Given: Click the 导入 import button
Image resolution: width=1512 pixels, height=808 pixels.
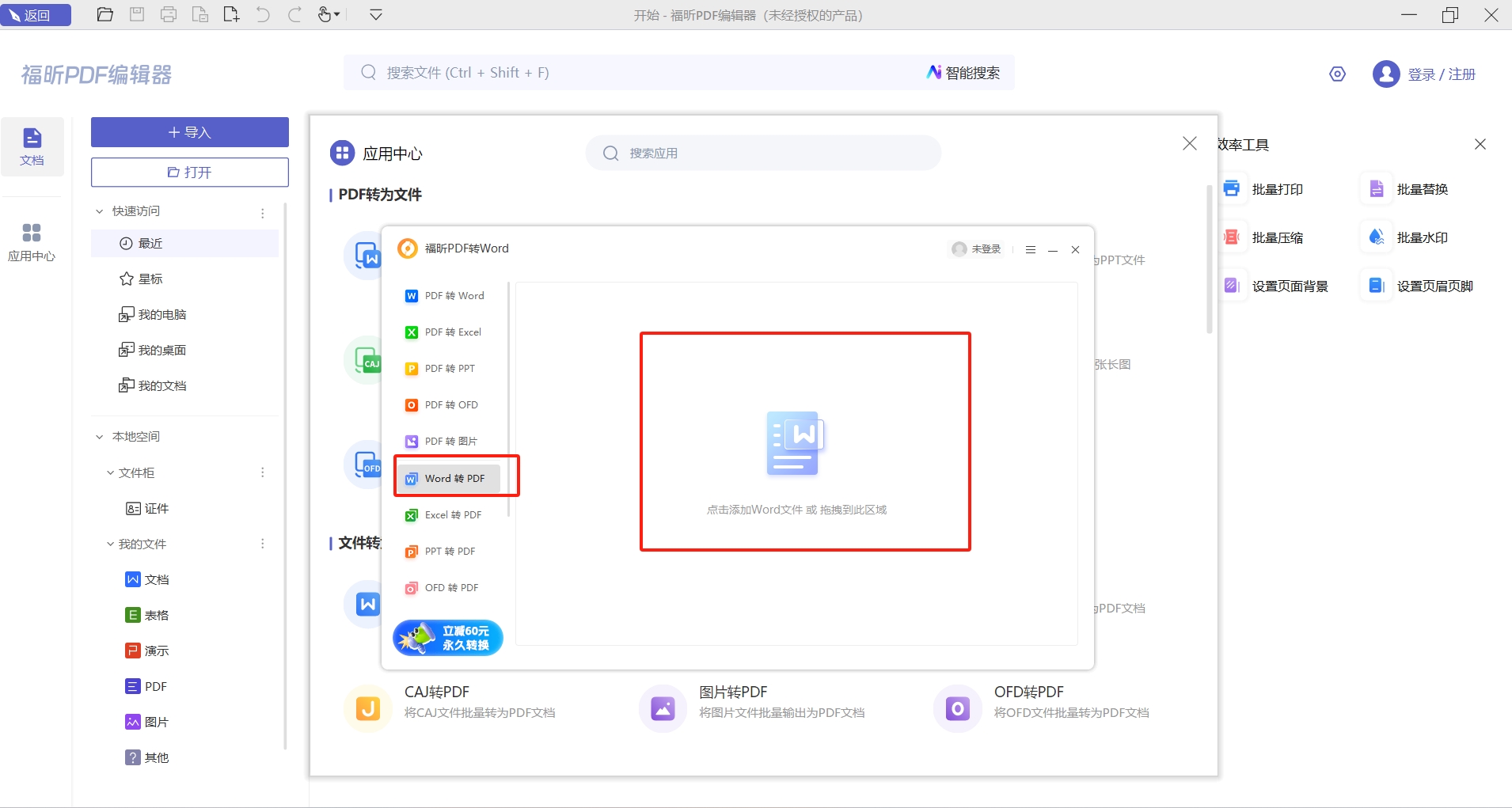Looking at the screenshot, I should [190, 132].
